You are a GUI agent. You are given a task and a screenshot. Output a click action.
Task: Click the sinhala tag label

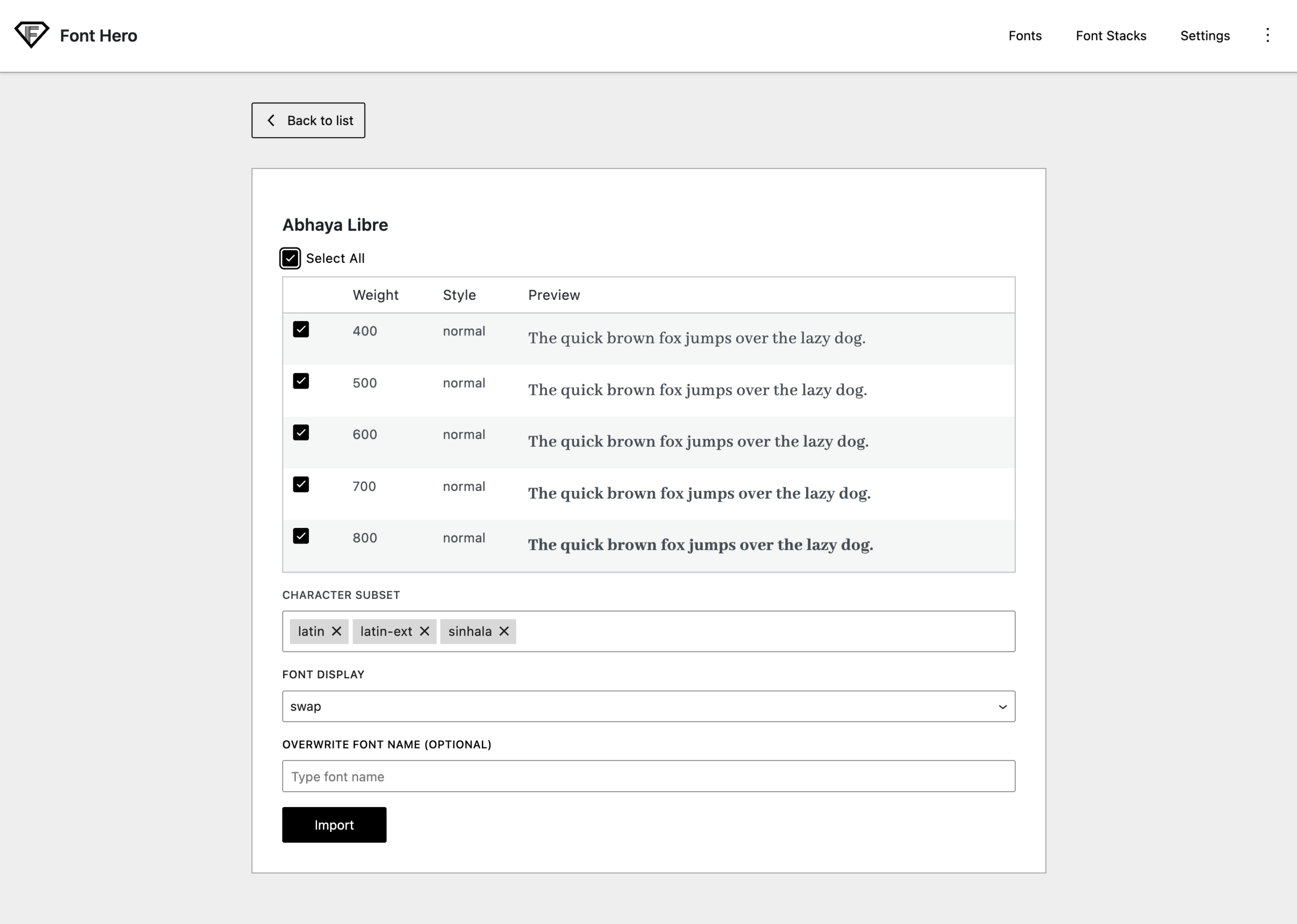point(470,631)
